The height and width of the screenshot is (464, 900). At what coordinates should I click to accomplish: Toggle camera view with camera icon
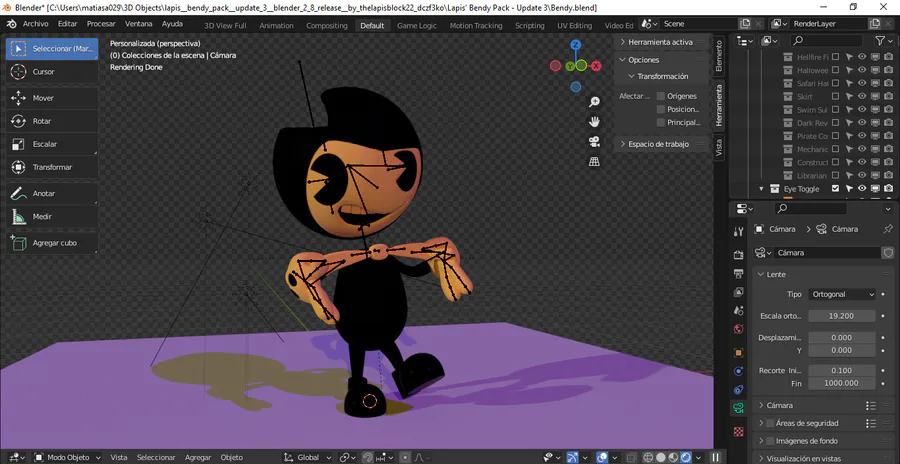(595, 142)
